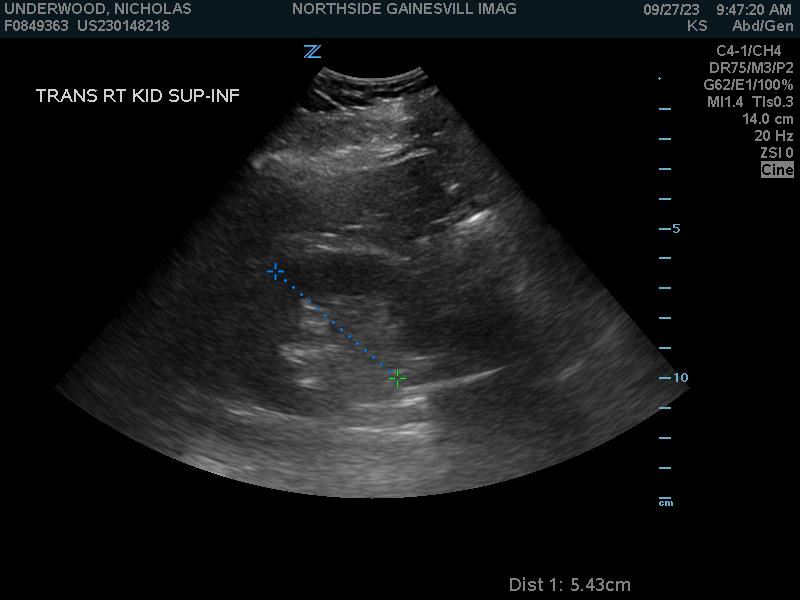The width and height of the screenshot is (800, 600).
Task: Click the blue caliper cross marker
Action: click(275, 271)
